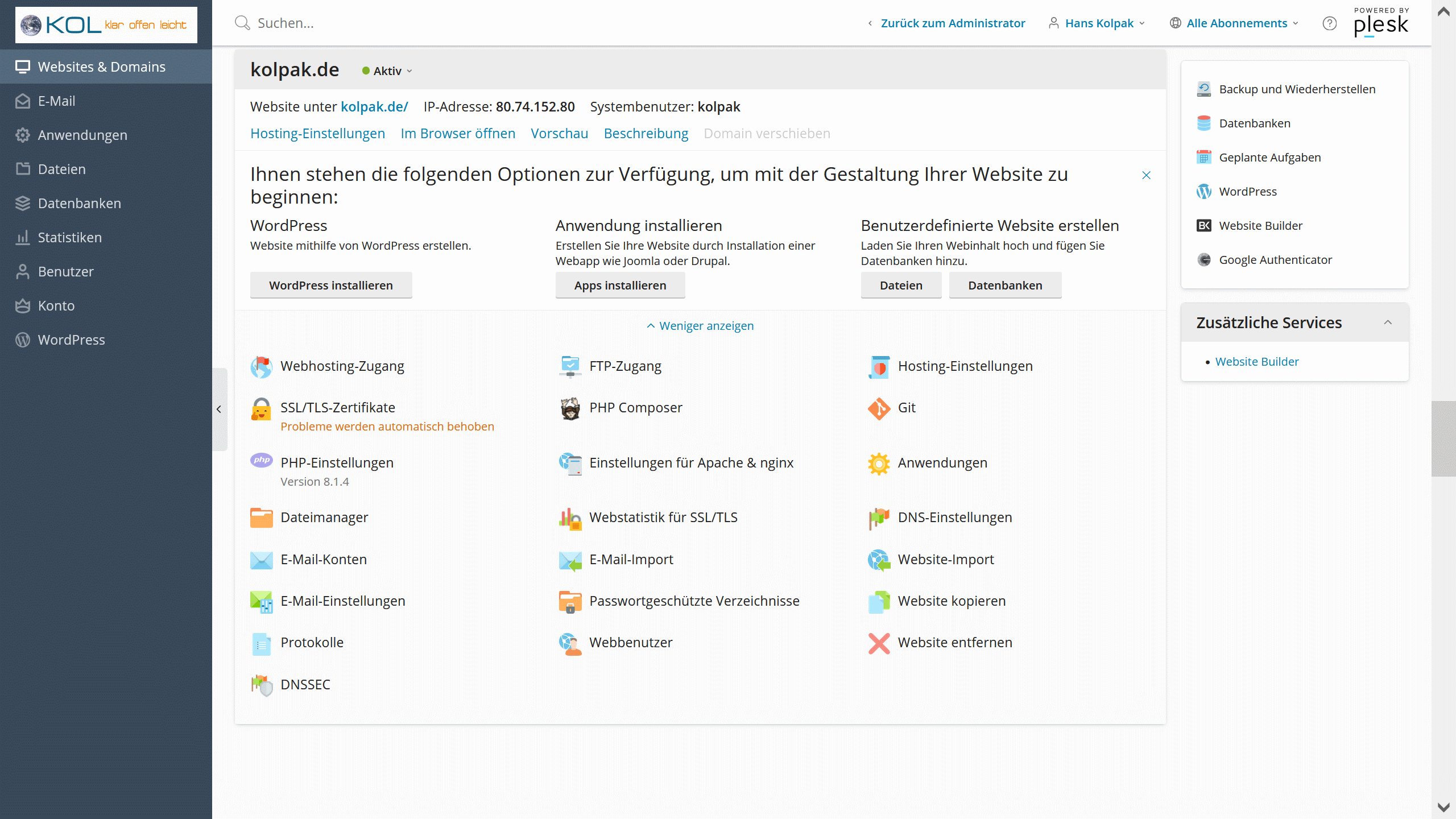This screenshot has width=1456, height=819.
Task: Collapse the Zusätzliche Services panel
Action: (x=1388, y=322)
